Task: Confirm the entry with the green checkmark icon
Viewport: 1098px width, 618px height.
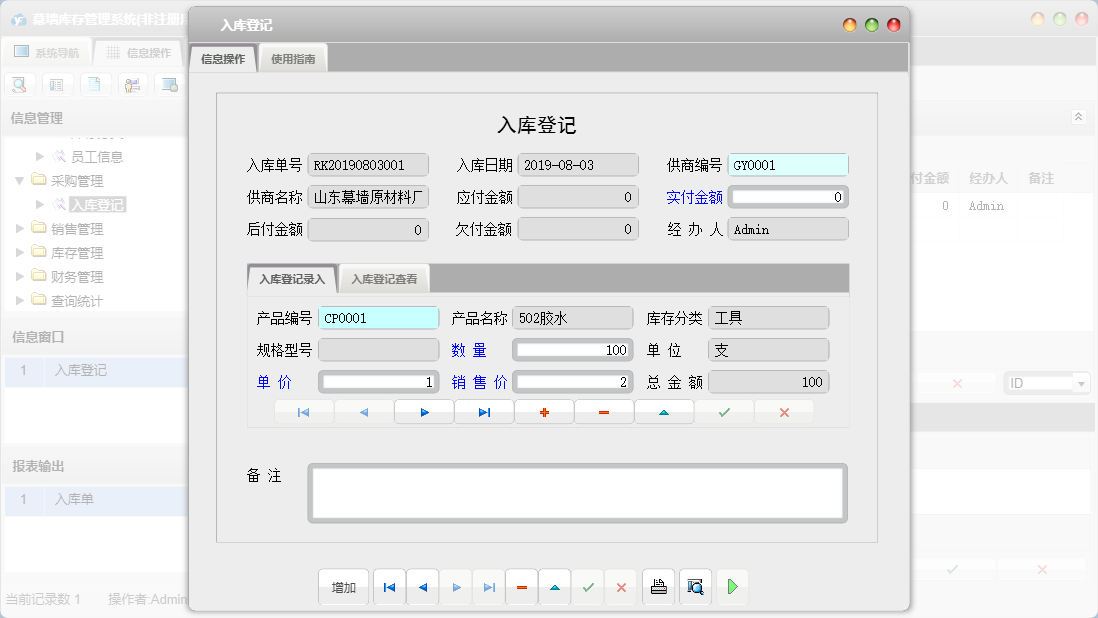Action: [x=724, y=410]
